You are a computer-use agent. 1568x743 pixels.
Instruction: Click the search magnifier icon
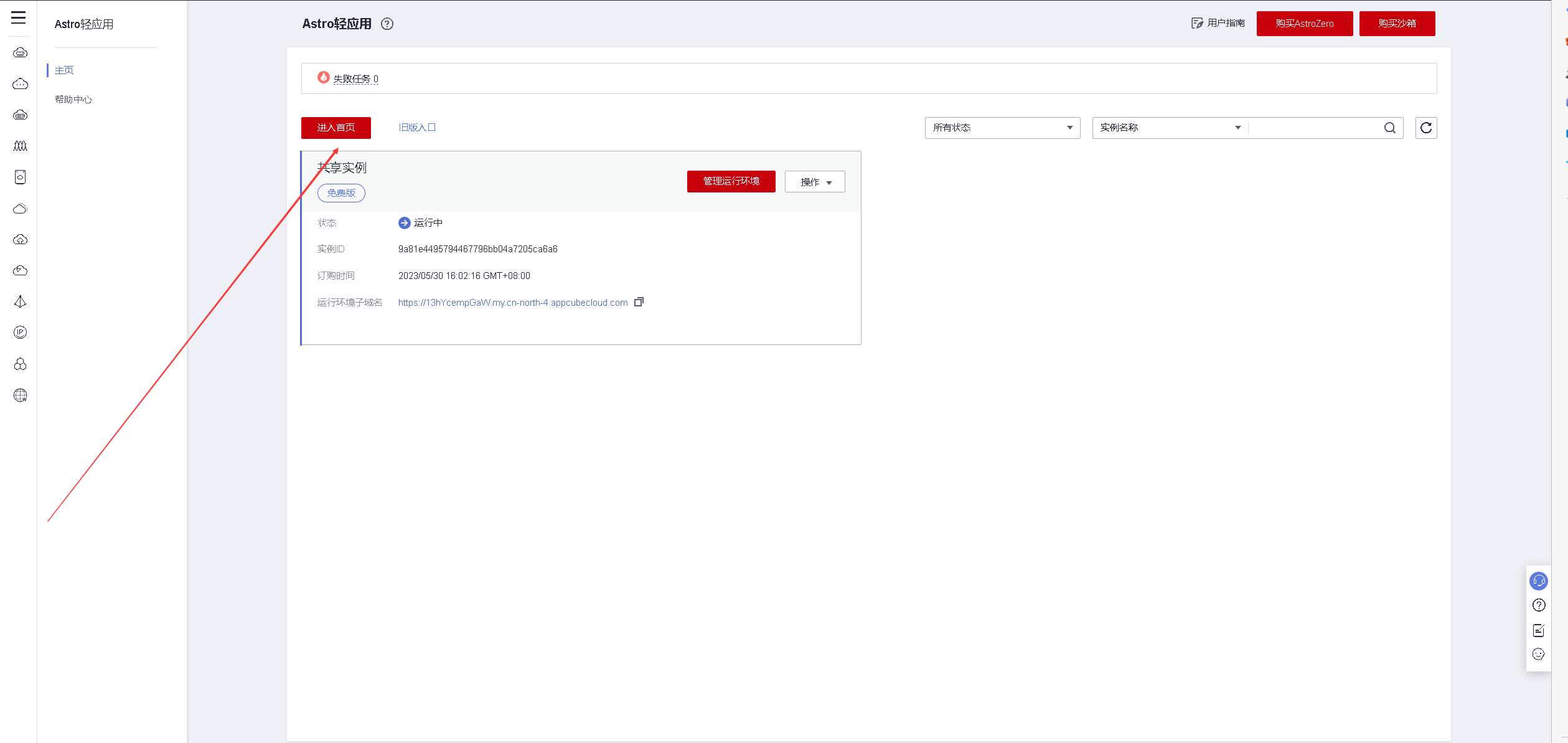tap(1389, 128)
